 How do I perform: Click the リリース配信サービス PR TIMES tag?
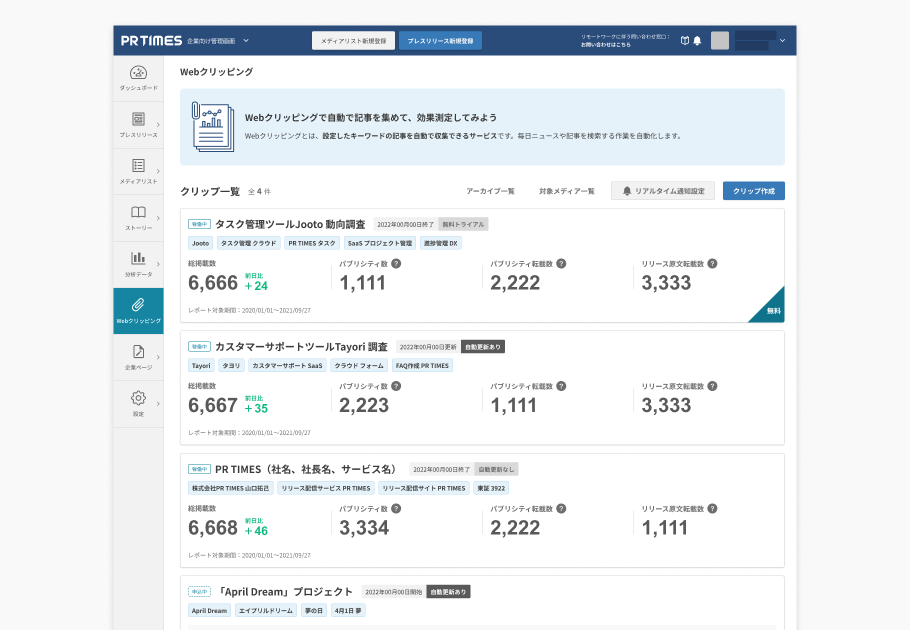(326, 488)
